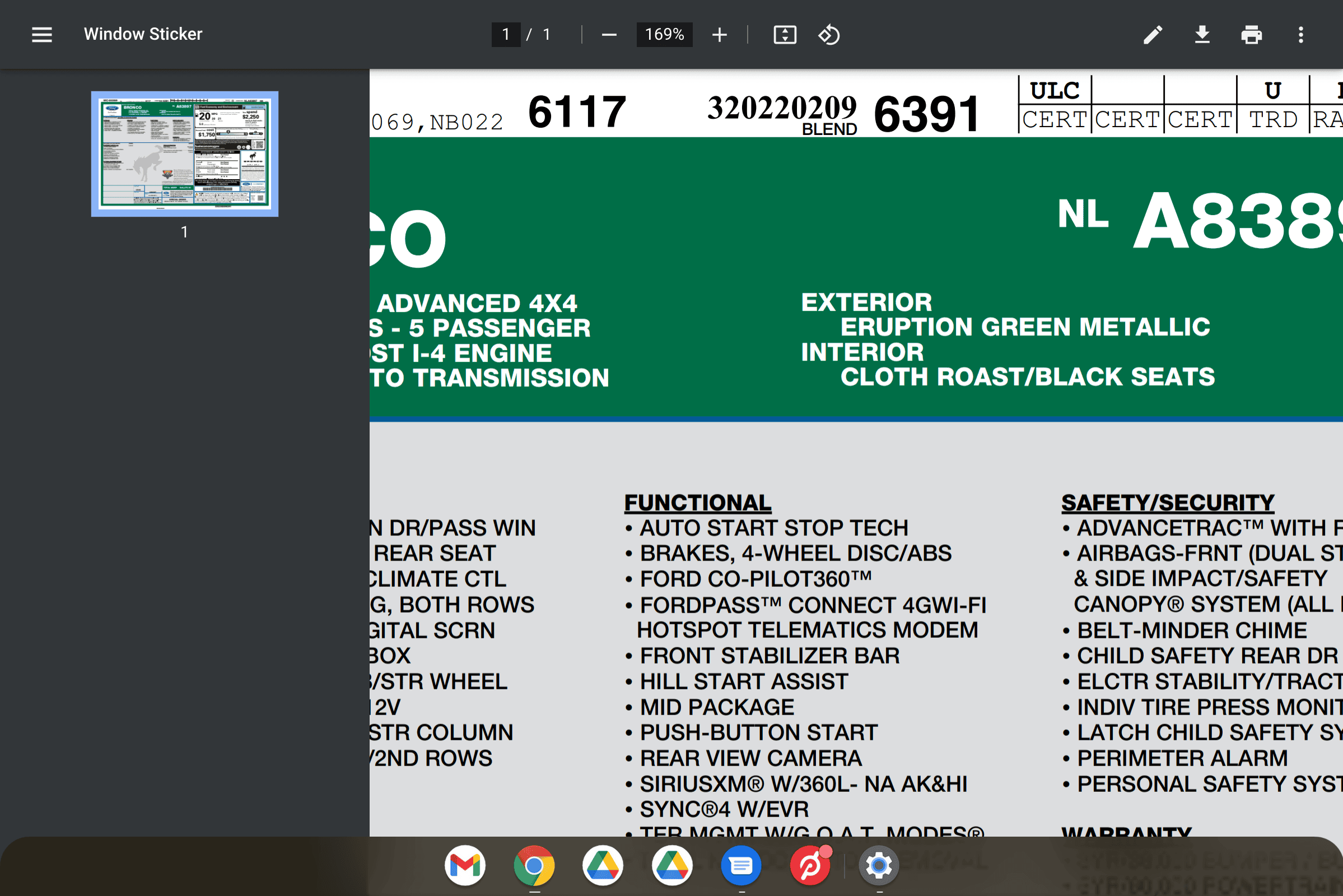Click the 'AUTO START STOP TECH' line
The image size is (1343, 896).
(774, 528)
